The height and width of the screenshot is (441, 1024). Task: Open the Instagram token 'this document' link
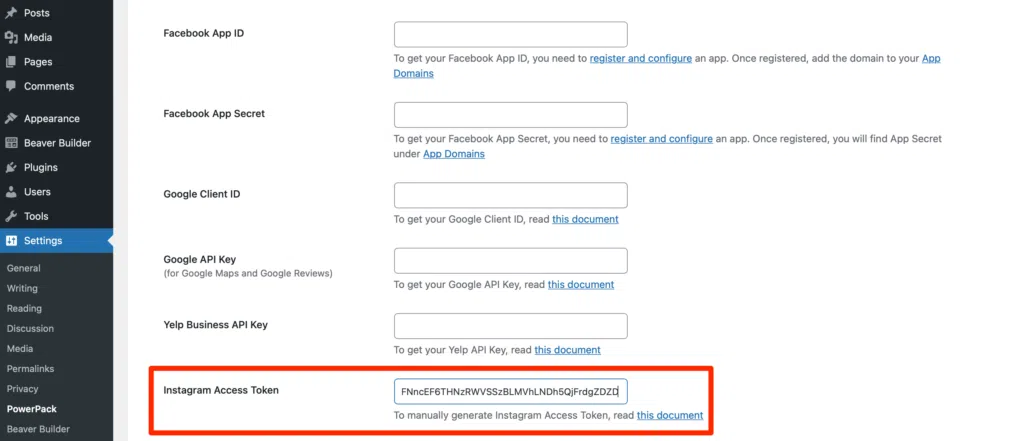point(669,415)
